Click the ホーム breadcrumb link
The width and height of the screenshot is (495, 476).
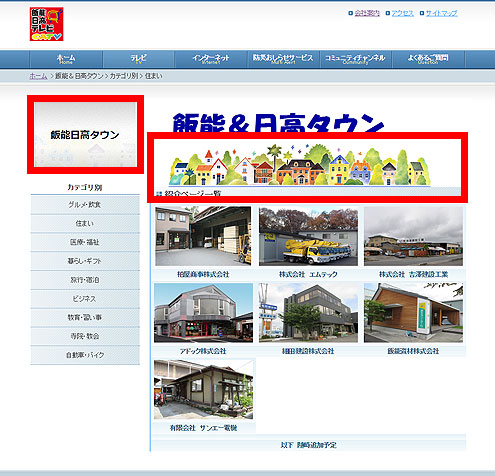pyautogui.click(x=38, y=76)
